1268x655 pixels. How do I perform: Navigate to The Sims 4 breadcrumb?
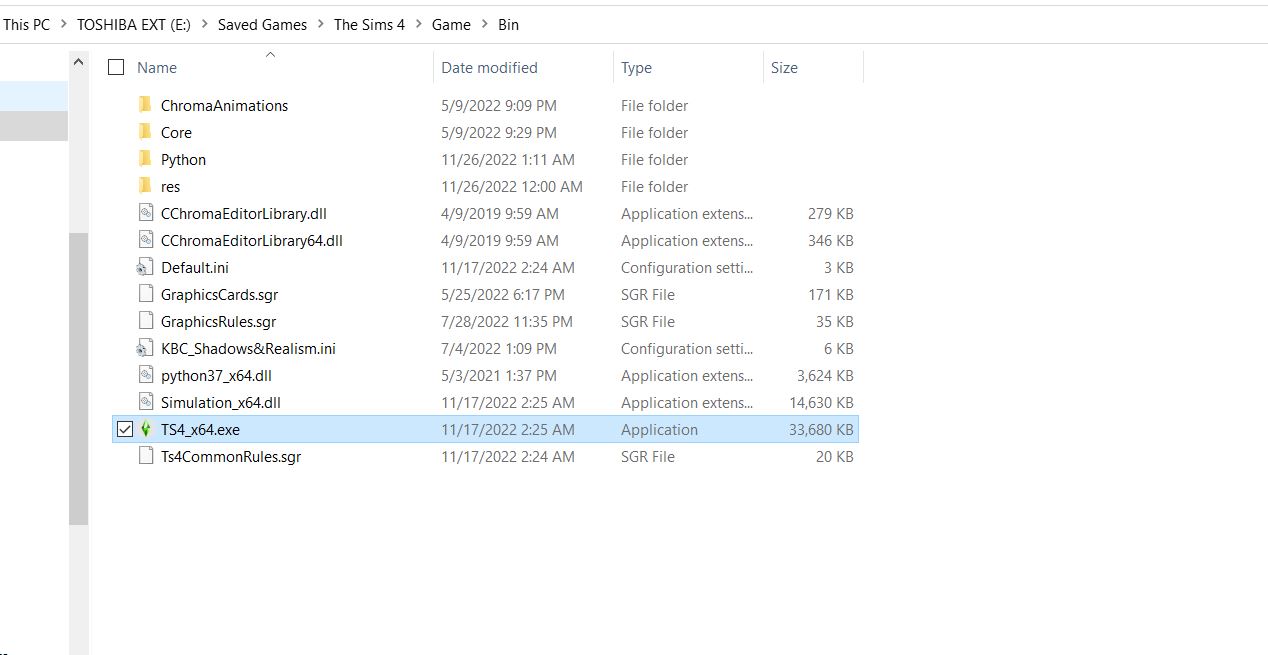click(x=370, y=24)
